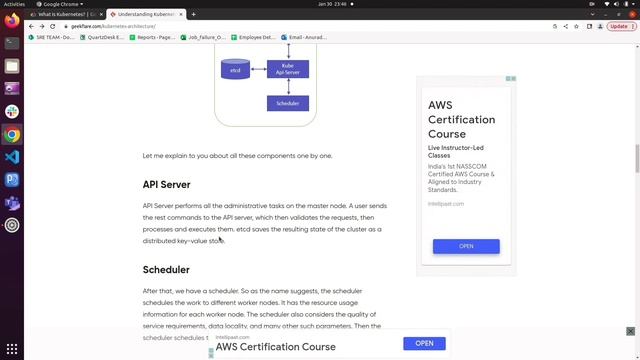Click the Update button in Chrome toolbar

[621, 26]
